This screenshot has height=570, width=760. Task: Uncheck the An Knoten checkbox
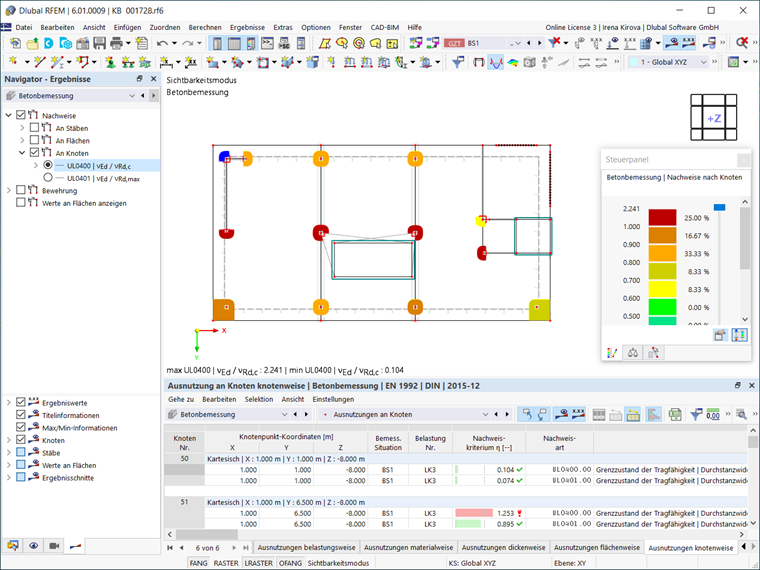coord(34,153)
